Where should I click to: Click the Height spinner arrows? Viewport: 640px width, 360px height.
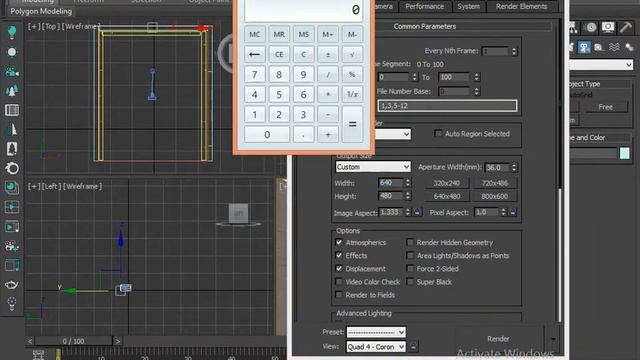(x=408, y=196)
